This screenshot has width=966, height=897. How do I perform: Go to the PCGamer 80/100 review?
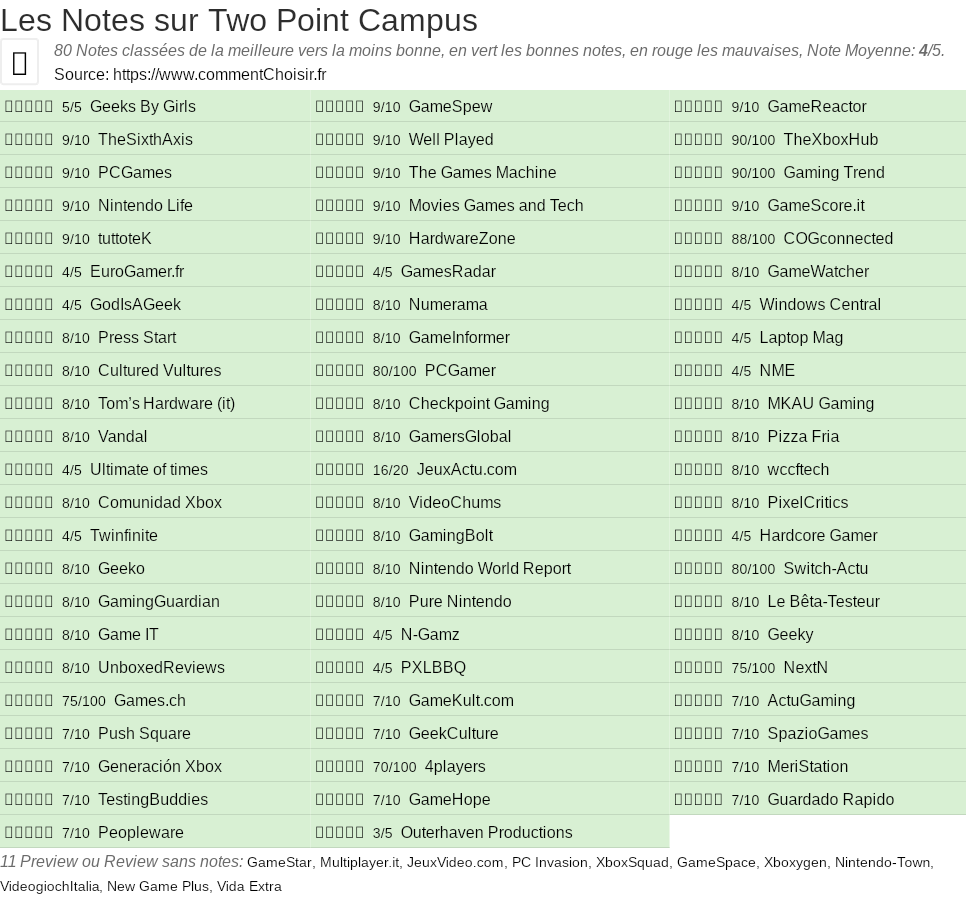pyautogui.click(x=460, y=371)
